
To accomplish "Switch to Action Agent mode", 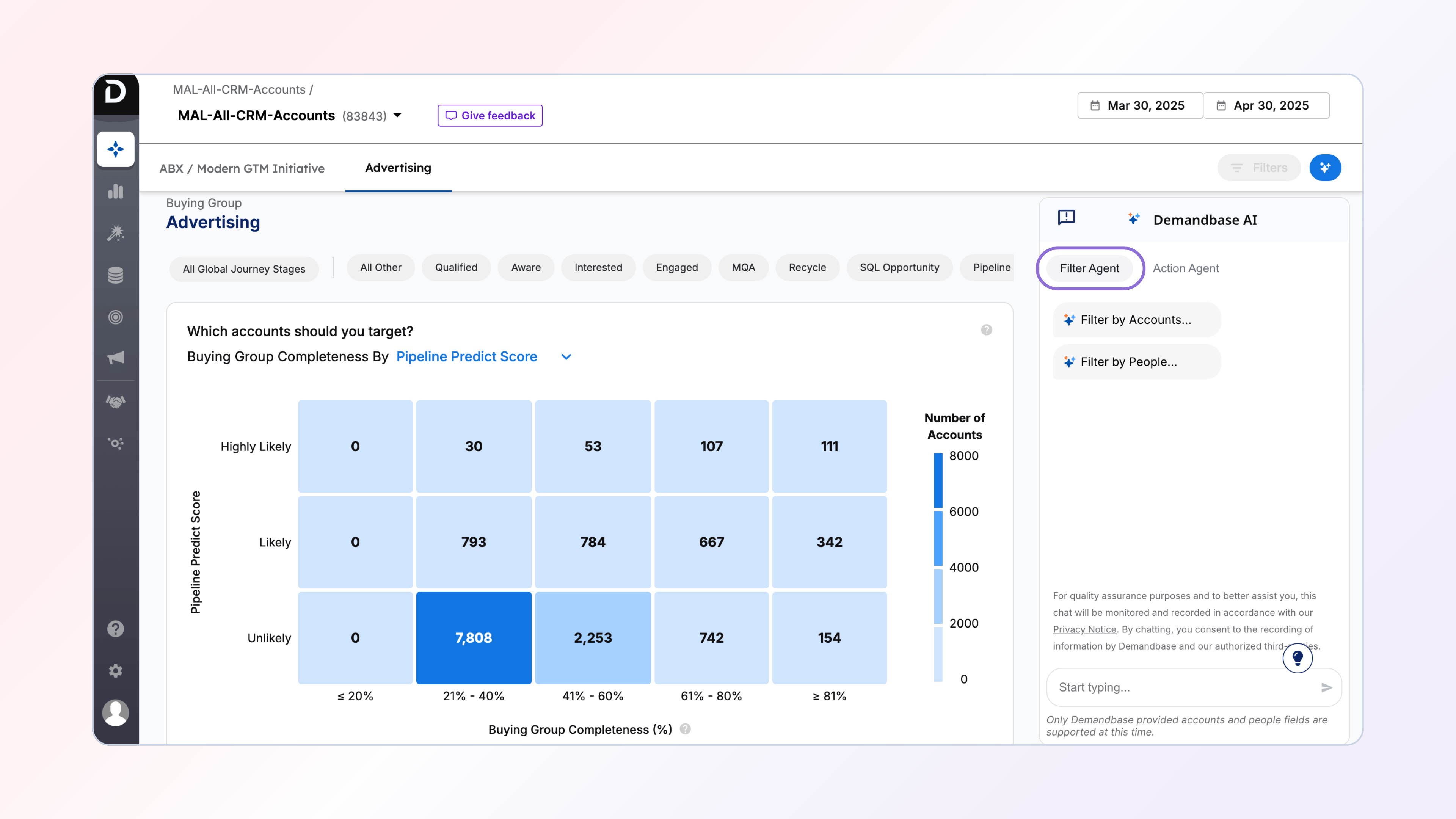I will pyautogui.click(x=1185, y=268).
